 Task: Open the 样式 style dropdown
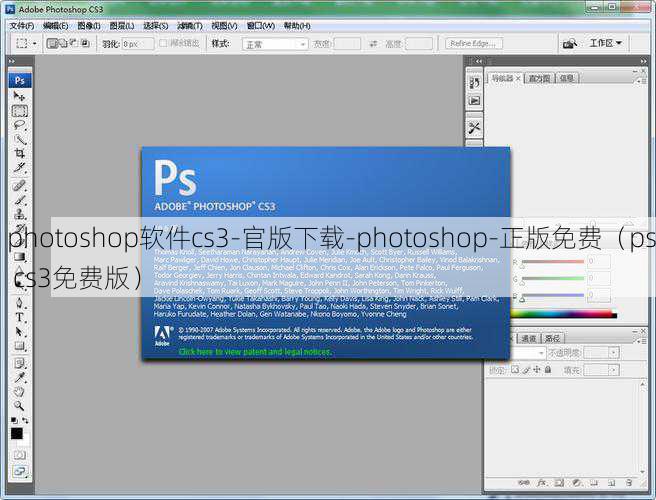click(x=275, y=44)
